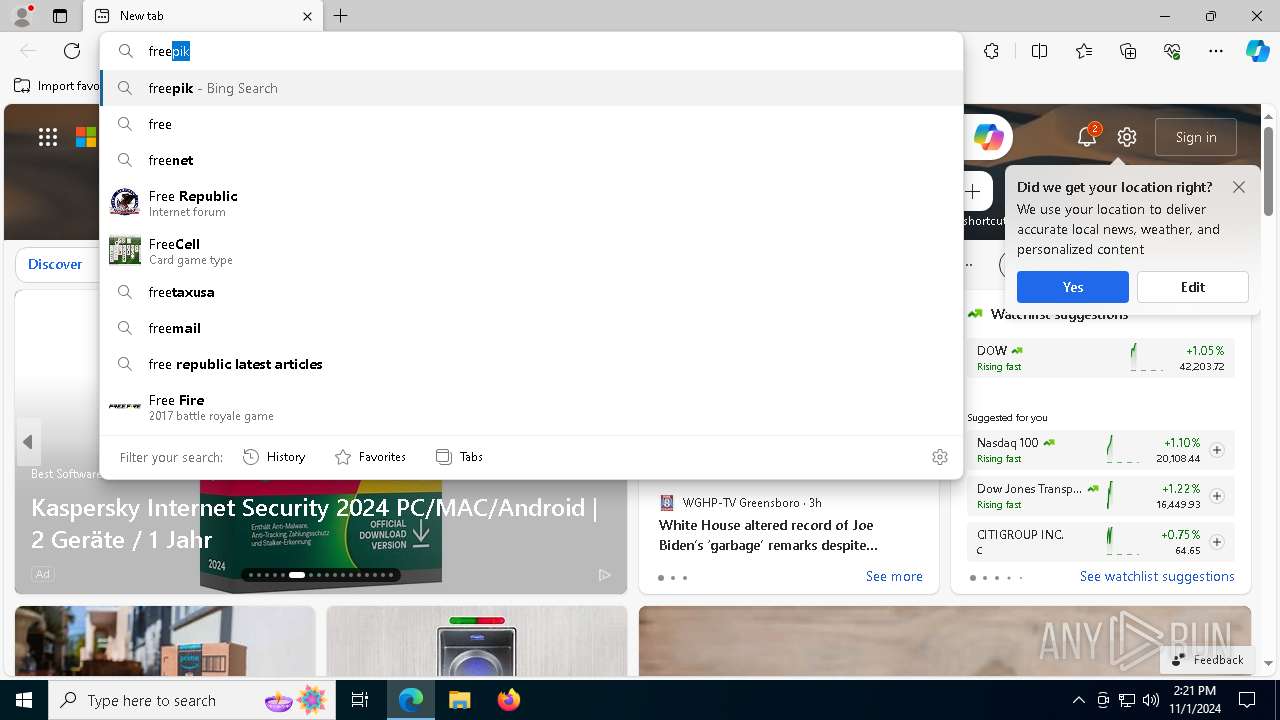Open Settings and more ellipsis menu

coord(1216,51)
